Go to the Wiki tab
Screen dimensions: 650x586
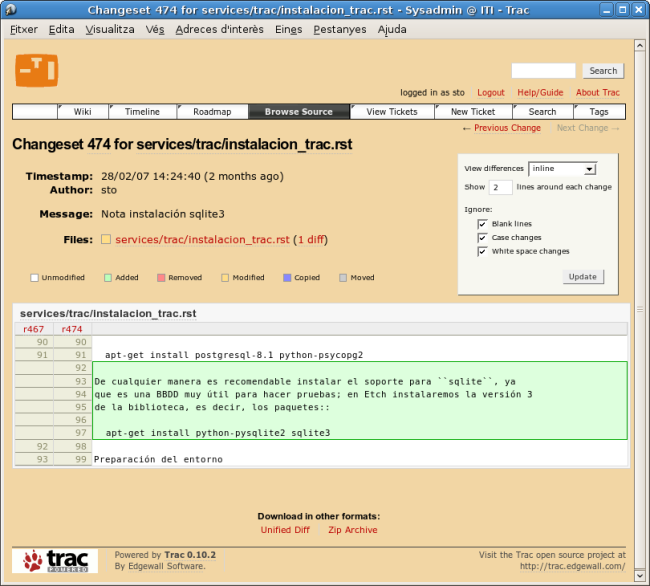point(83,111)
